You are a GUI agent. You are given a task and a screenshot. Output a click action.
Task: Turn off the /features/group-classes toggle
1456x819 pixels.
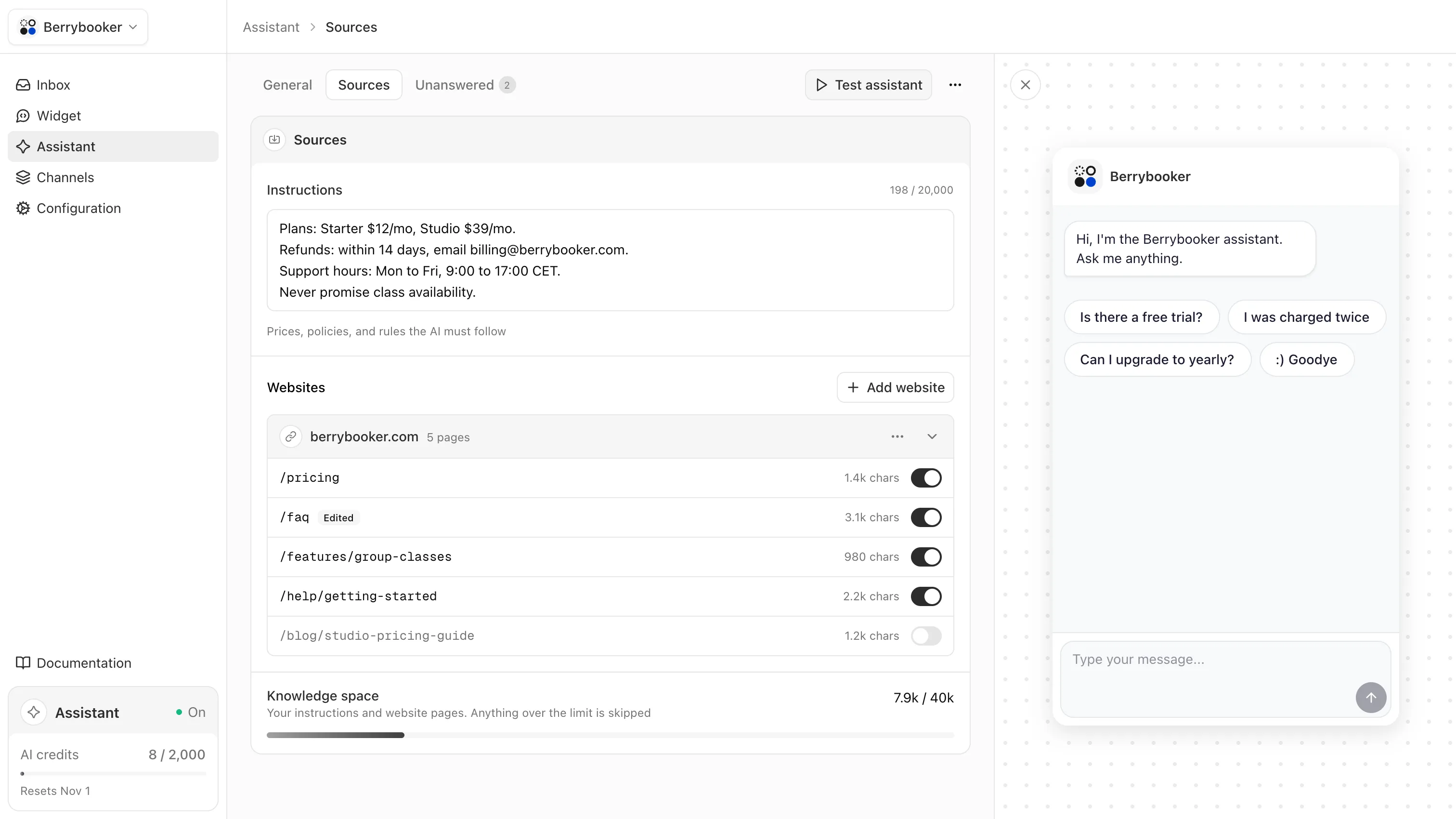tap(926, 557)
